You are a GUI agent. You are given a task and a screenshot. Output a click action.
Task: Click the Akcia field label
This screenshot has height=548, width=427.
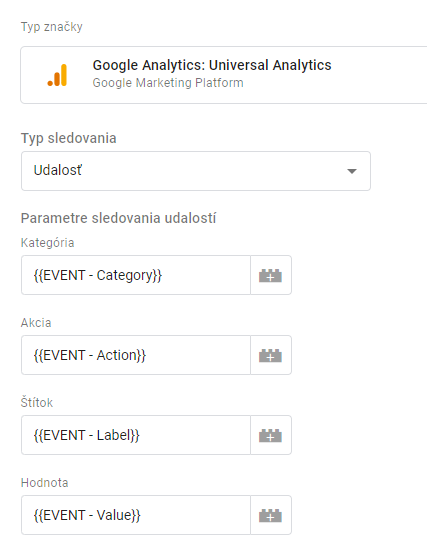pos(36,323)
